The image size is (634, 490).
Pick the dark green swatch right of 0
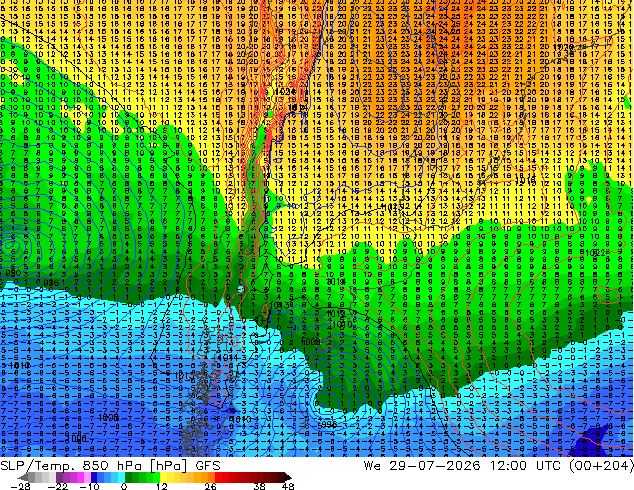[x=129, y=477]
